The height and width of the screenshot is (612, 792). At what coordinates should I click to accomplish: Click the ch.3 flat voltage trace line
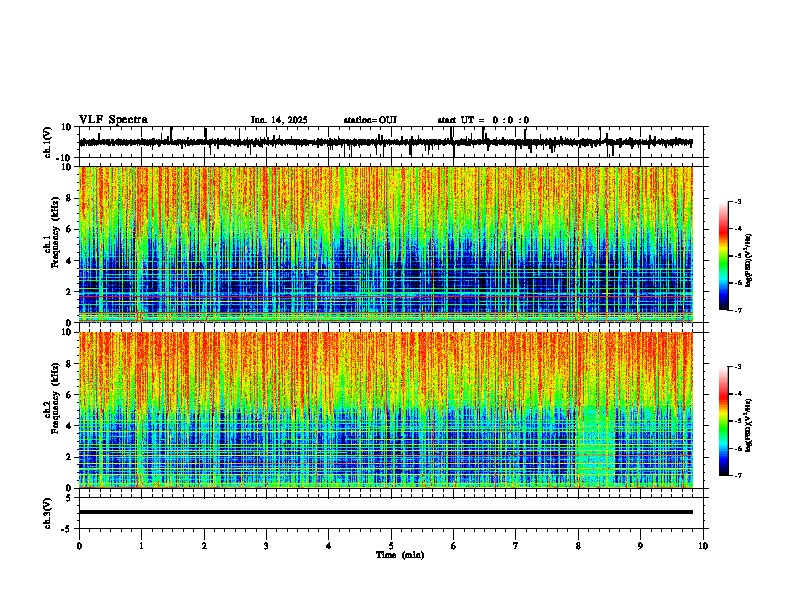click(x=386, y=512)
